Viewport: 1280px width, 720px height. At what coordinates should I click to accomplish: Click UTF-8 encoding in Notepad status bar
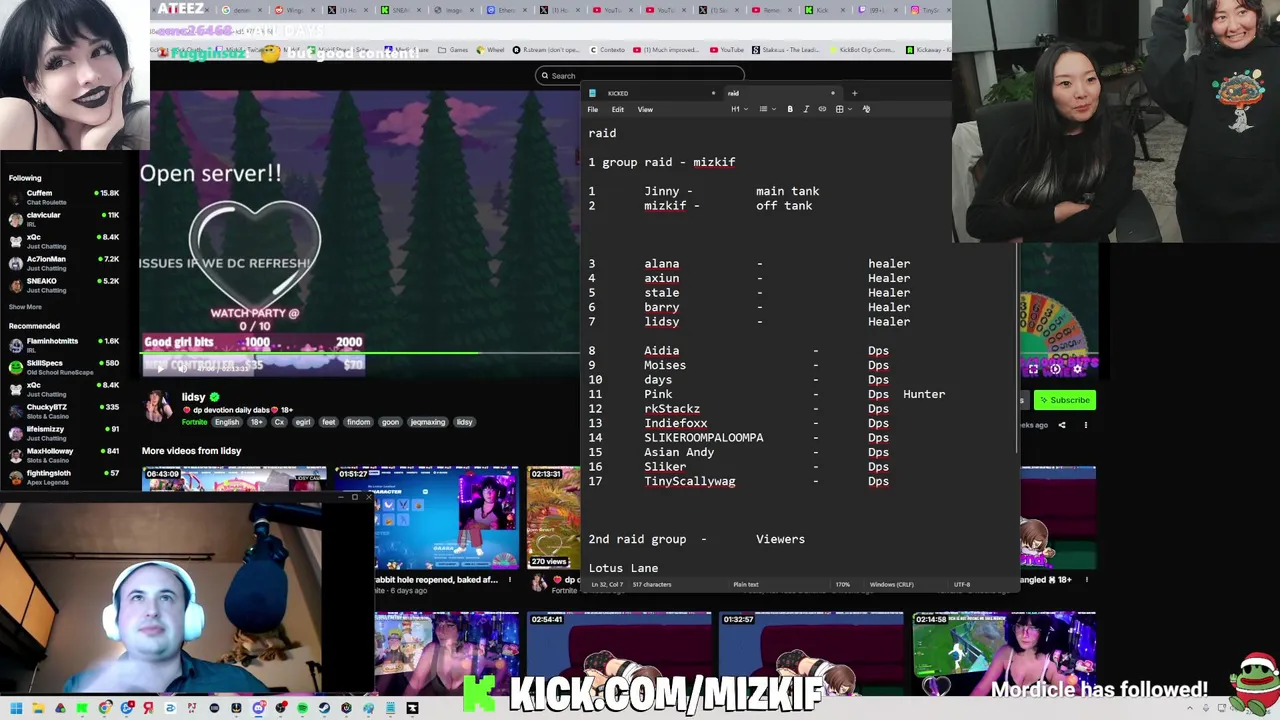click(x=961, y=584)
